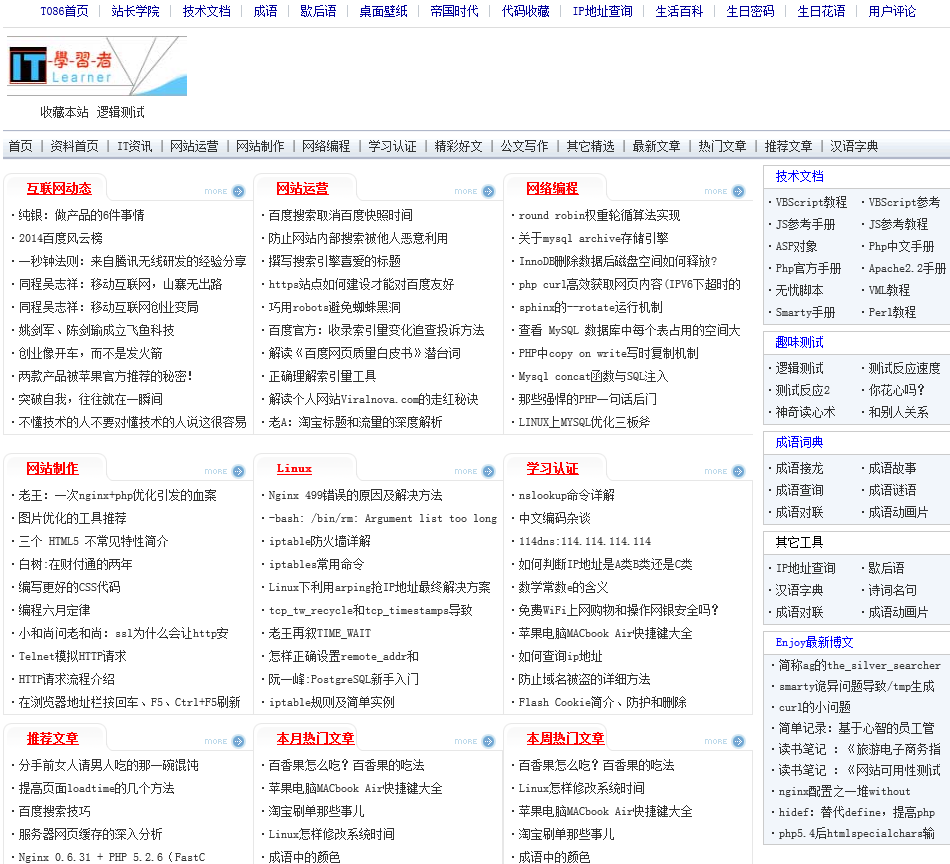The width and height of the screenshot is (950, 864).
Task: Select 网络编程 in main menu bar
Action: coord(326,146)
